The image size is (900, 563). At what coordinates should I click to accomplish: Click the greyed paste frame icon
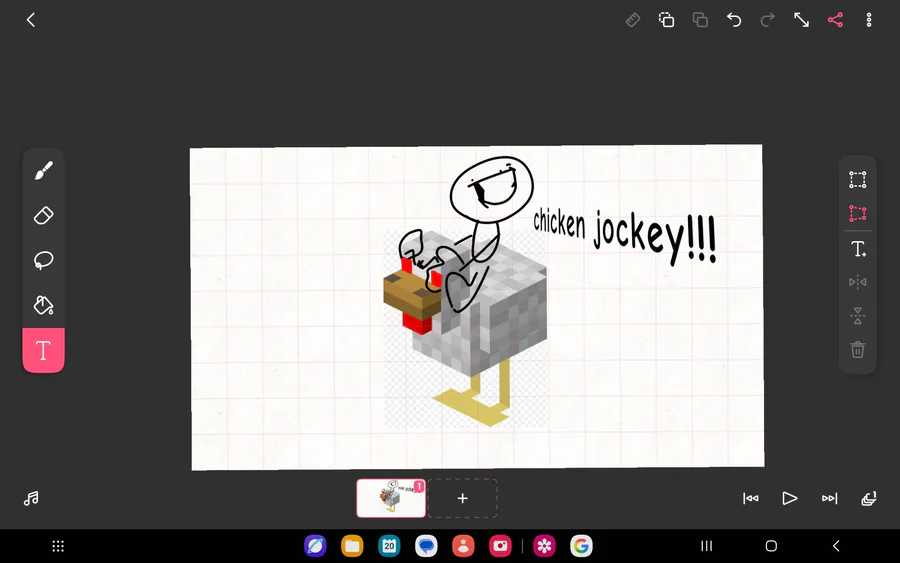point(700,20)
